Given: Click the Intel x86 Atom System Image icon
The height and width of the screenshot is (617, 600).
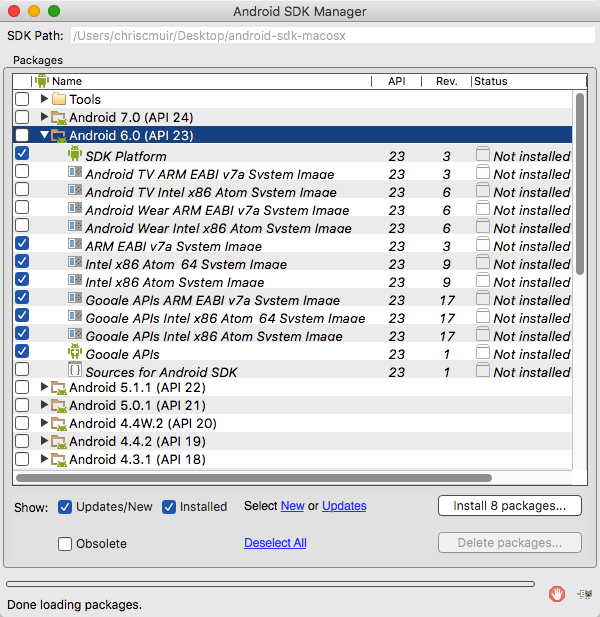Looking at the screenshot, I should coord(75,280).
